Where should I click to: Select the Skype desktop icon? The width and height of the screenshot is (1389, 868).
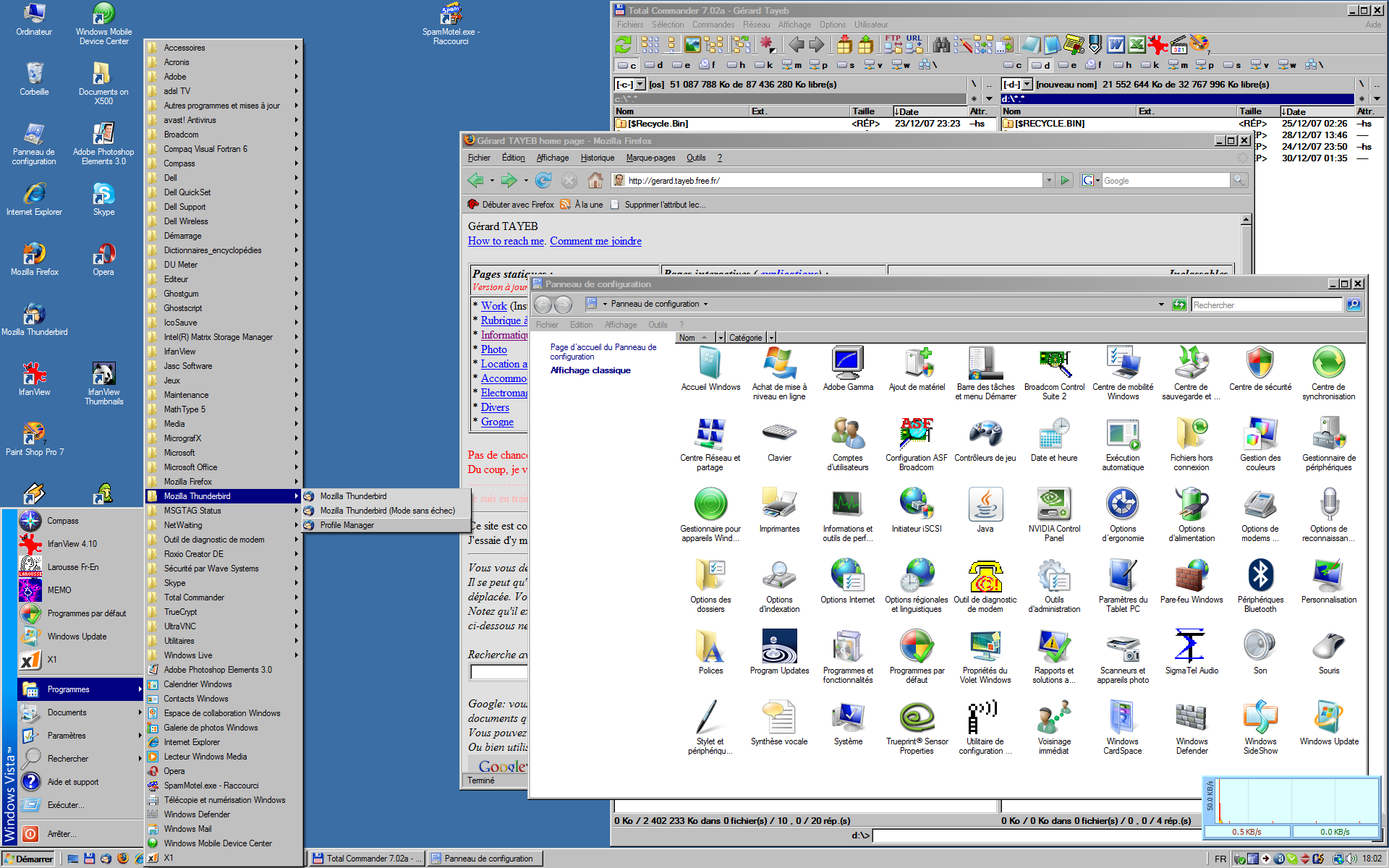click(x=103, y=200)
